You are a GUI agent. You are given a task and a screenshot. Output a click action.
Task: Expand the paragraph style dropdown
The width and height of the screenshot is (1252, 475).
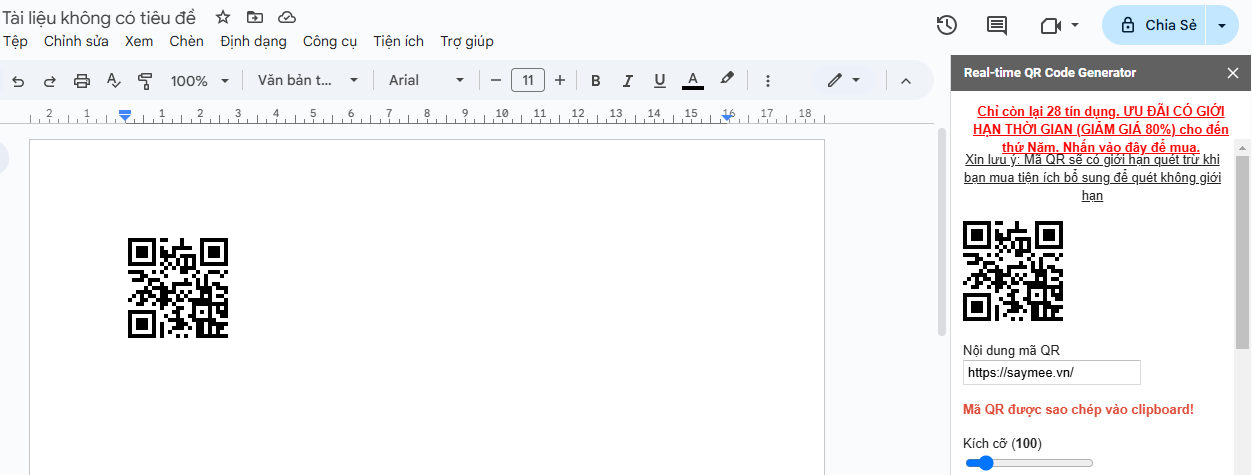(308, 81)
